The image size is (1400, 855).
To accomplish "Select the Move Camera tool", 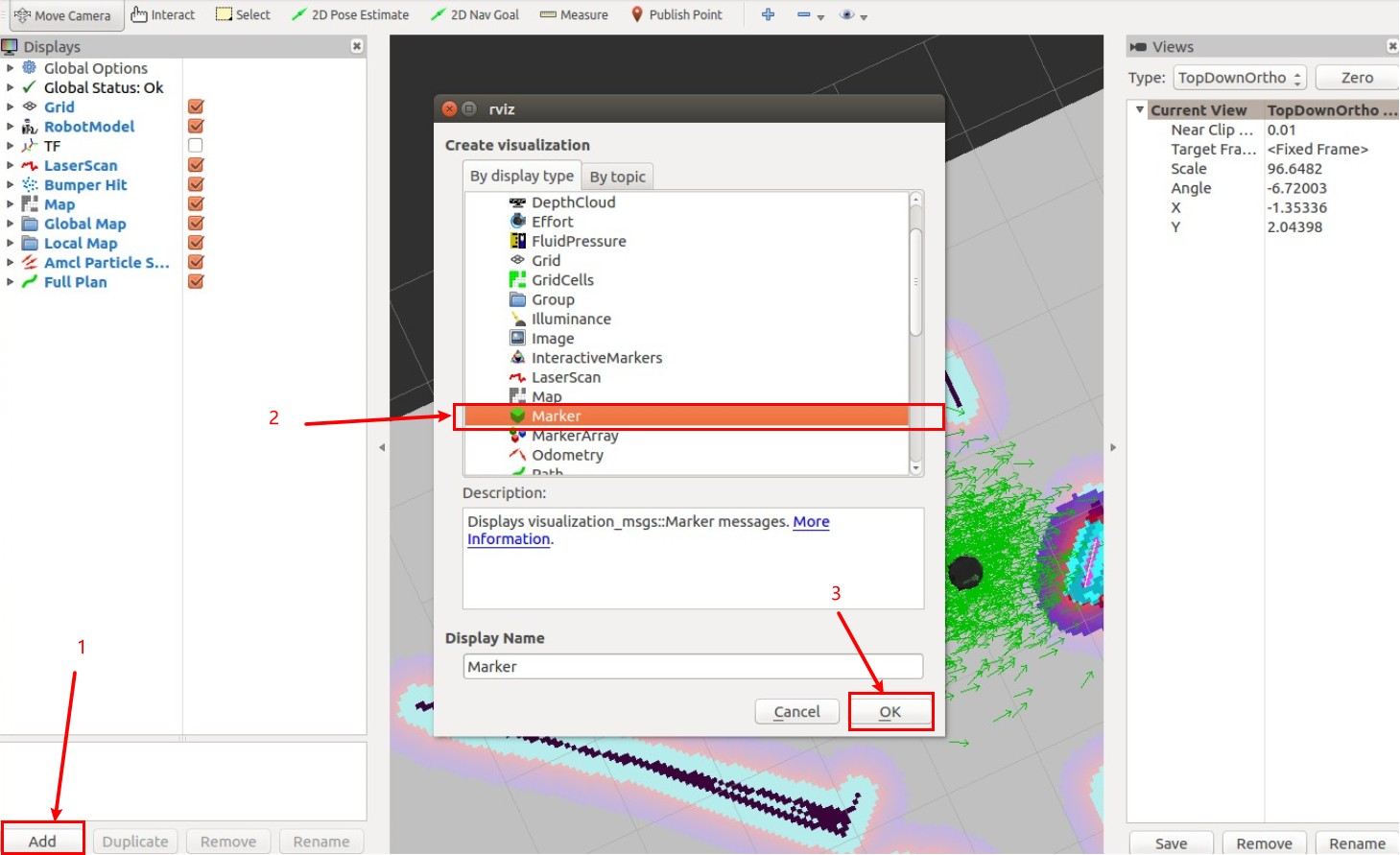I will (63, 15).
